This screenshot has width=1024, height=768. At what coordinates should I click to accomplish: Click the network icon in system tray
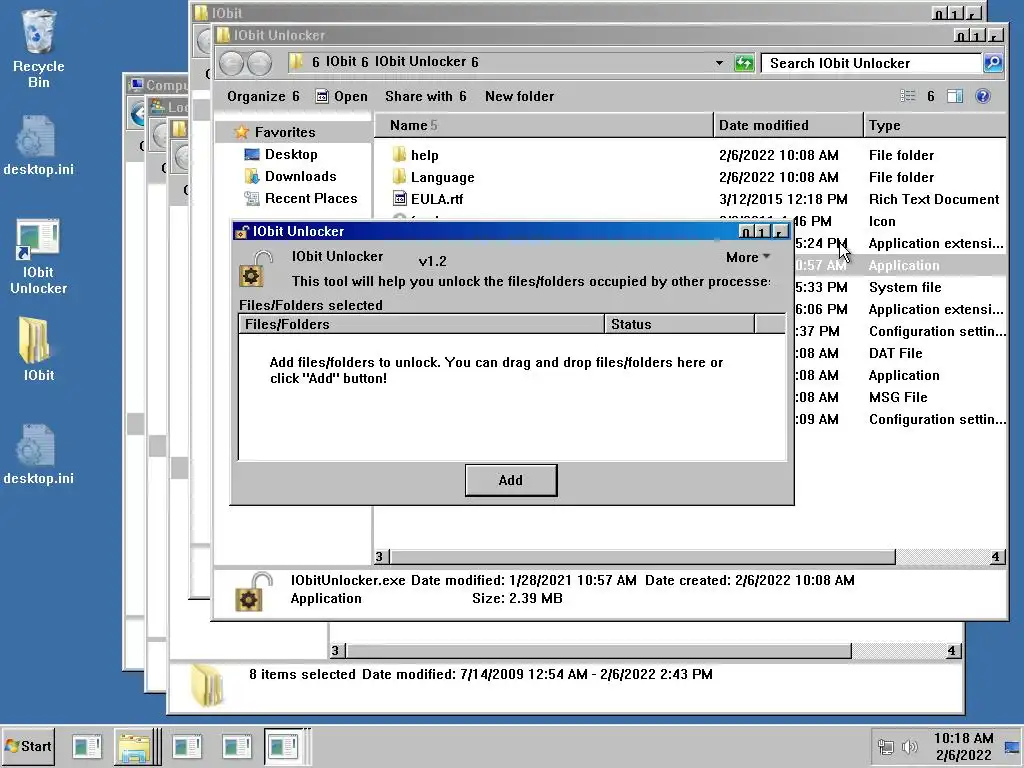click(886, 746)
